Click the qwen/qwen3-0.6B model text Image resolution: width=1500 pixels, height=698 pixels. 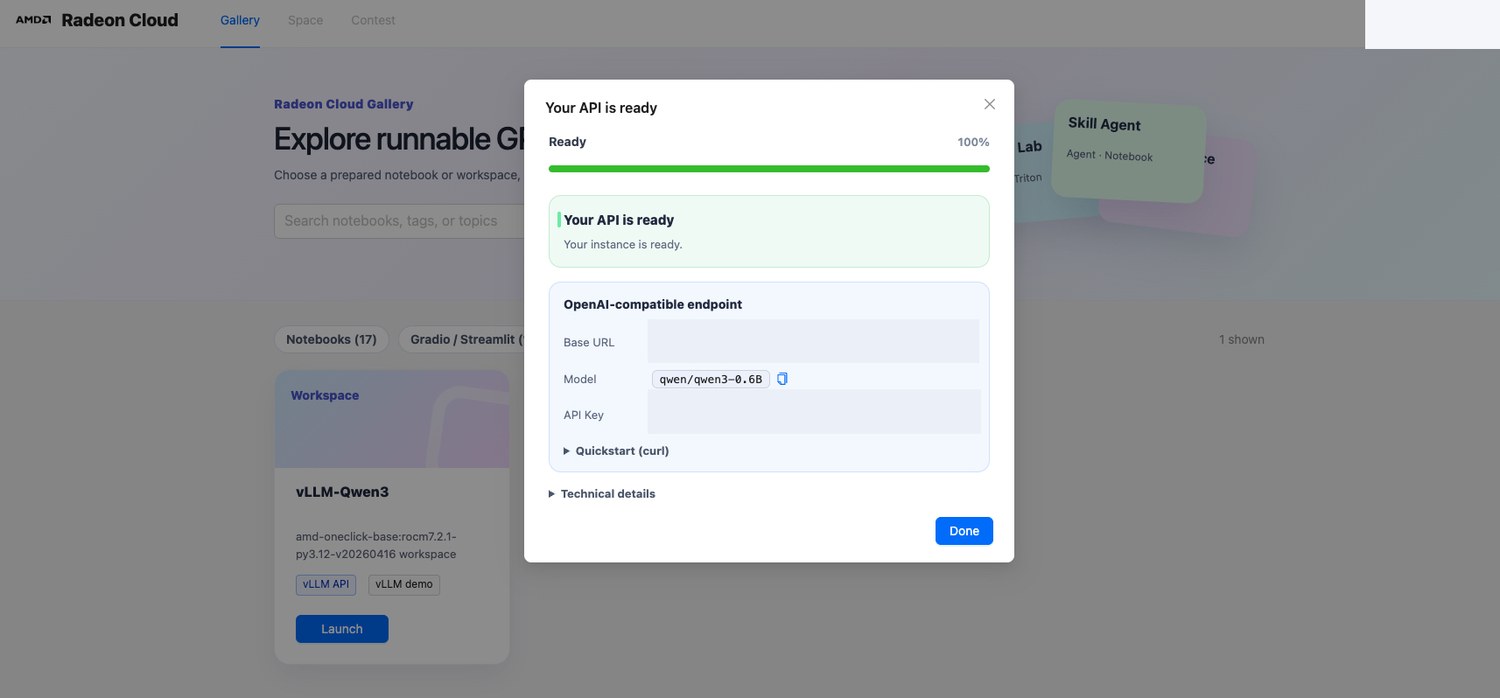click(x=711, y=379)
